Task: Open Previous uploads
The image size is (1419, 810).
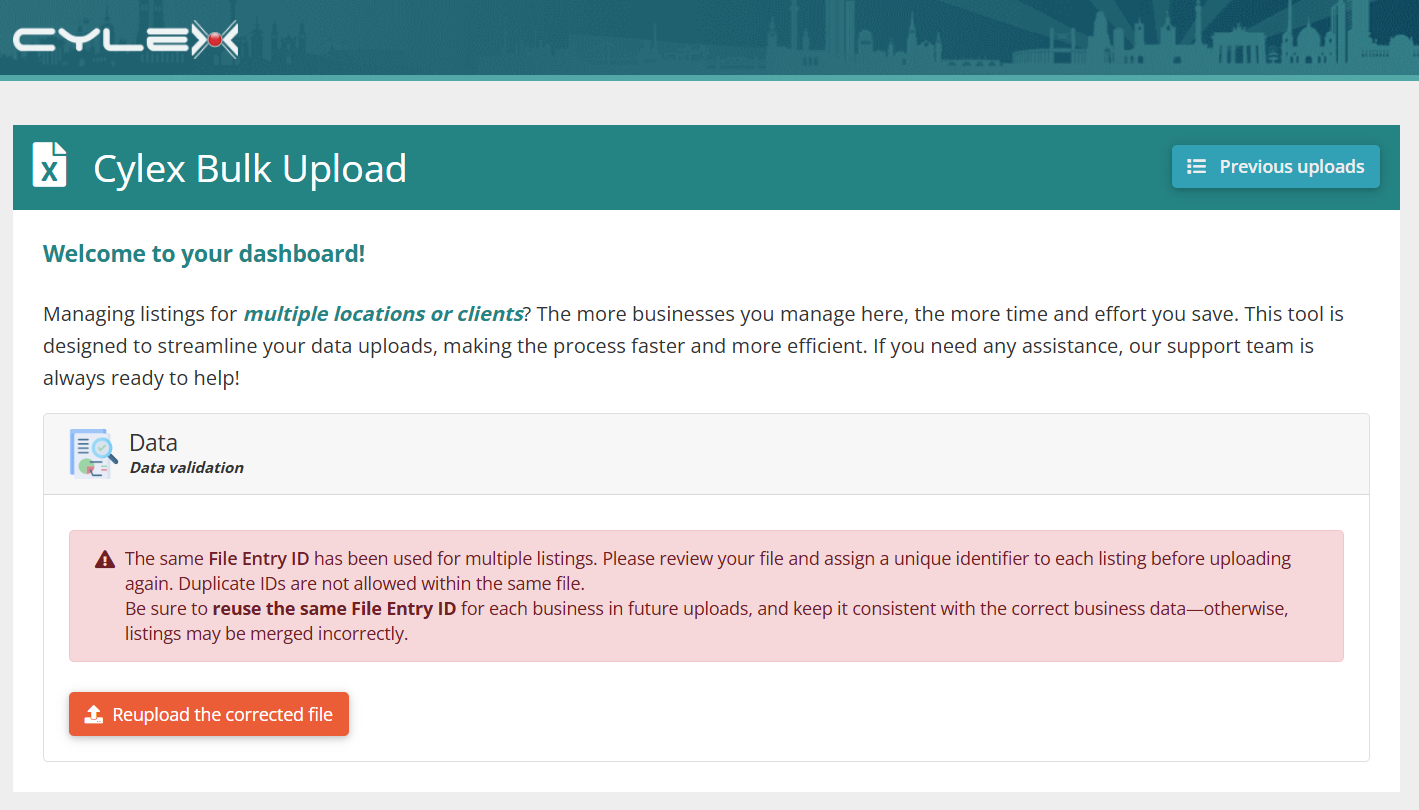Action: tap(1275, 167)
